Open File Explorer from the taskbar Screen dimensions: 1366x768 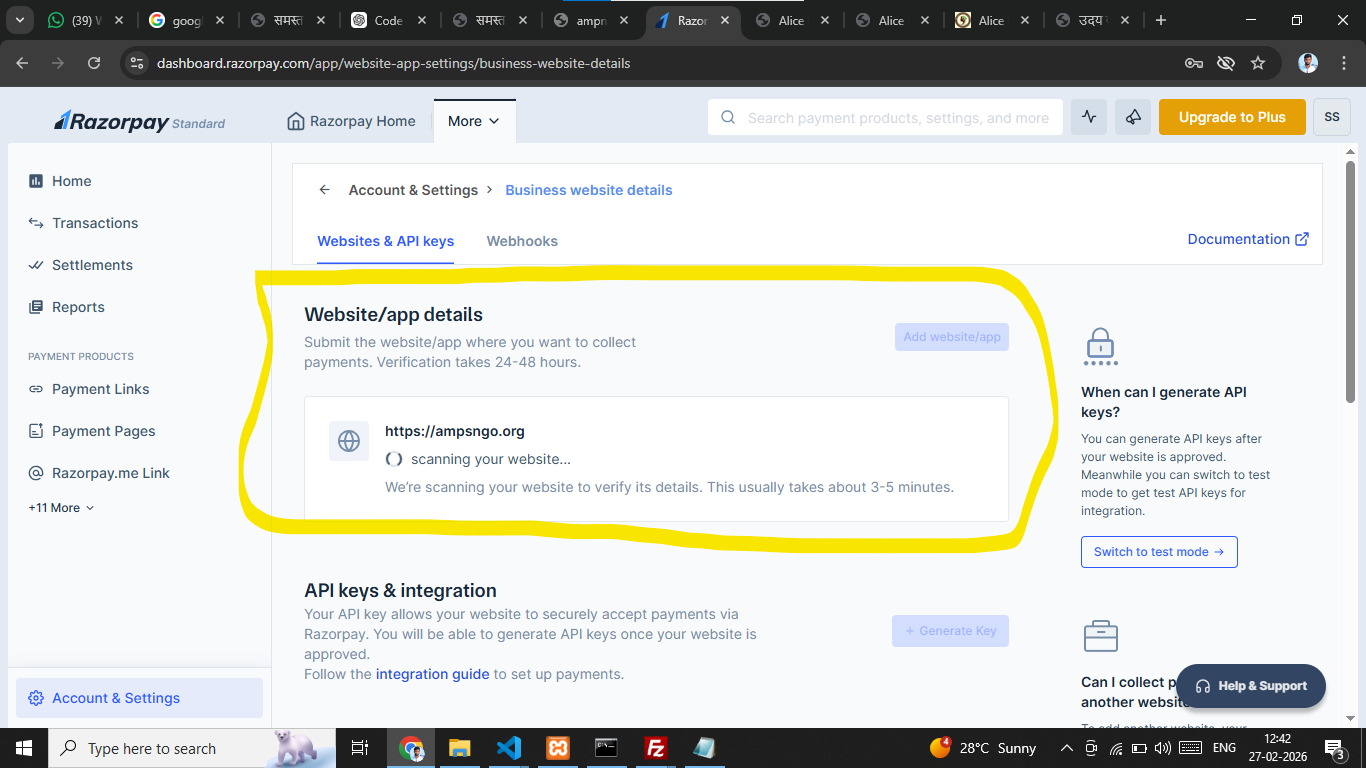click(x=459, y=748)
